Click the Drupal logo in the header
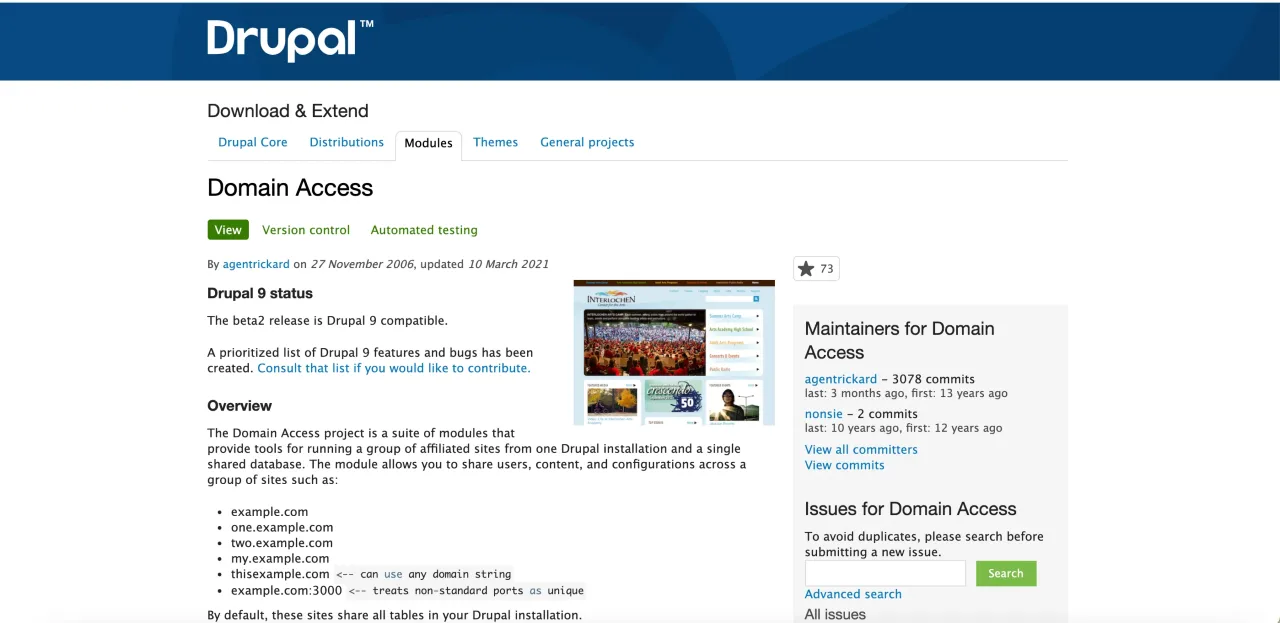Image resolution: width=1280 pixels, height=623 pixels. pos(290,40)
